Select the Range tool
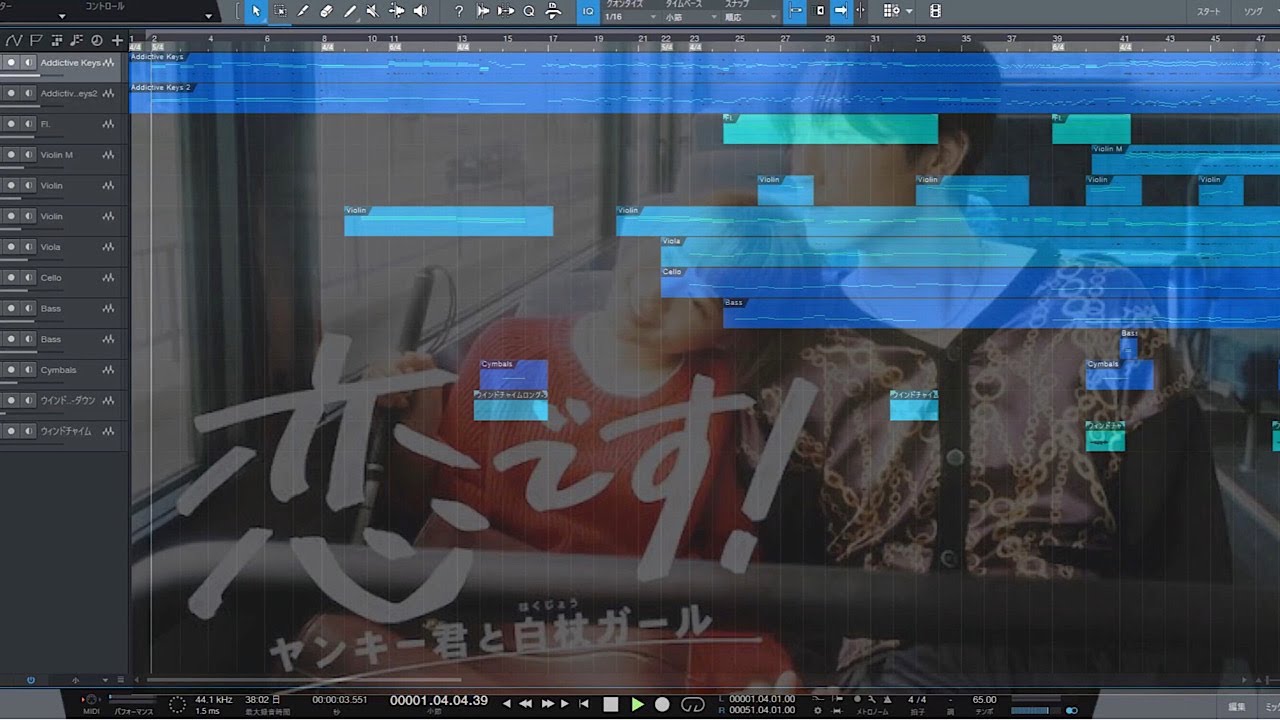 click(x=279, y=11)
